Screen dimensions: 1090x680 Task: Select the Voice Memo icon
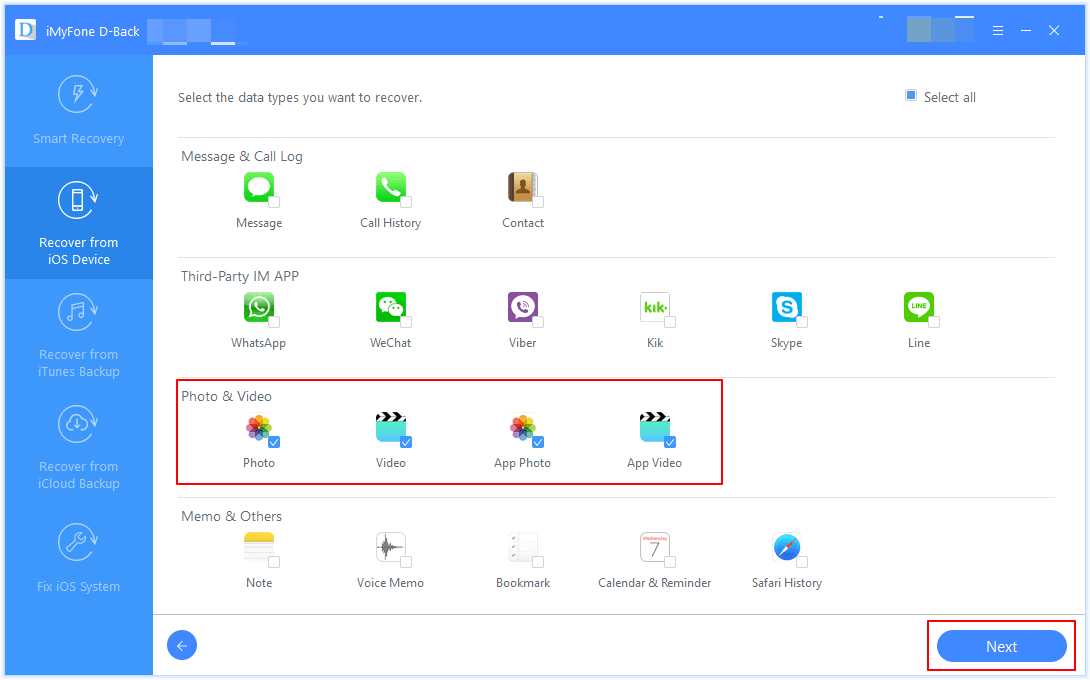[x=390, y=547]
